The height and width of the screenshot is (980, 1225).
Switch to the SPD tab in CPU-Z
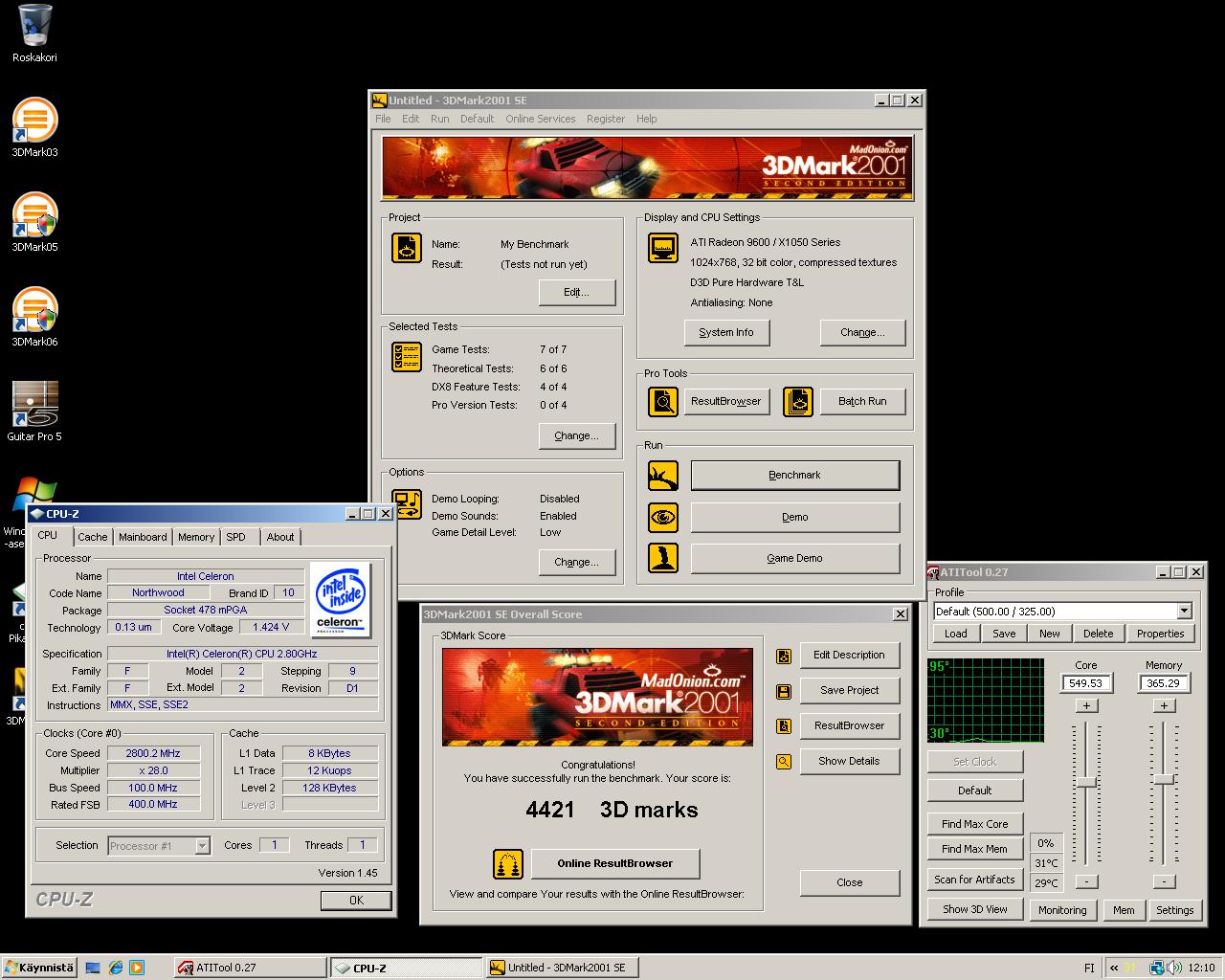pyautogui.click(x=236, y=537)
